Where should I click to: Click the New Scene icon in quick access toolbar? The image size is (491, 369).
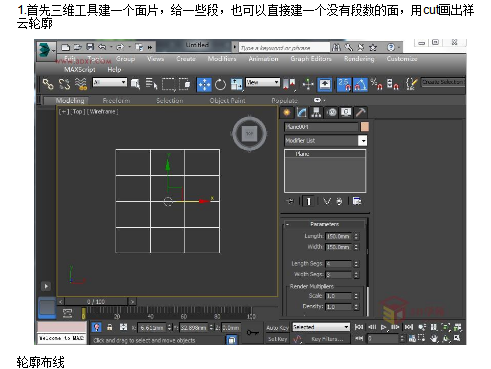click(66, 47)
